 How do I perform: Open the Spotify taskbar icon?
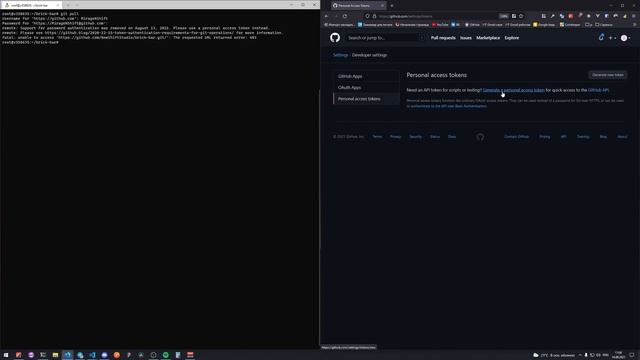tap(165, 355)
